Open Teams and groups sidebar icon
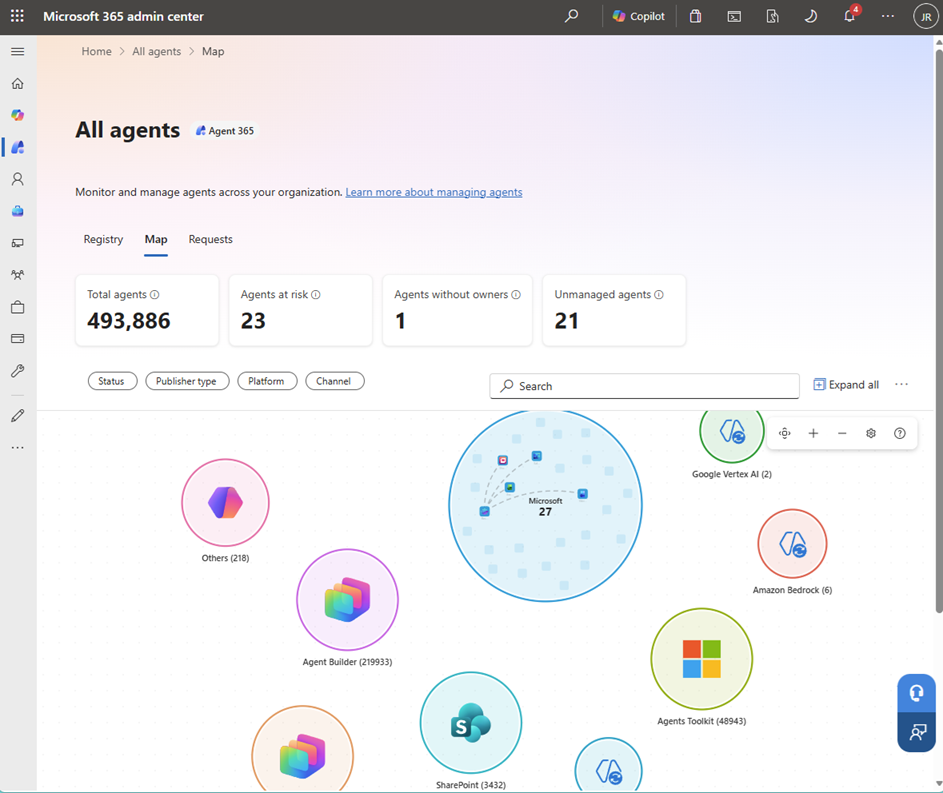 click(18, 275)
